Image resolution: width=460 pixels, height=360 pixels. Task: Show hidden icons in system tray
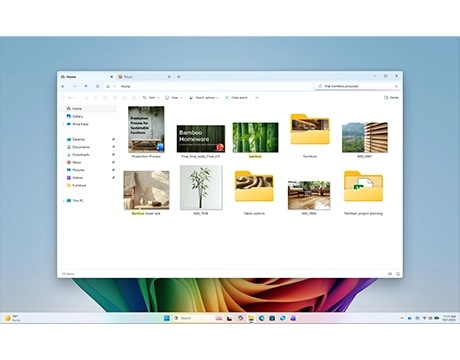[402, 318]
